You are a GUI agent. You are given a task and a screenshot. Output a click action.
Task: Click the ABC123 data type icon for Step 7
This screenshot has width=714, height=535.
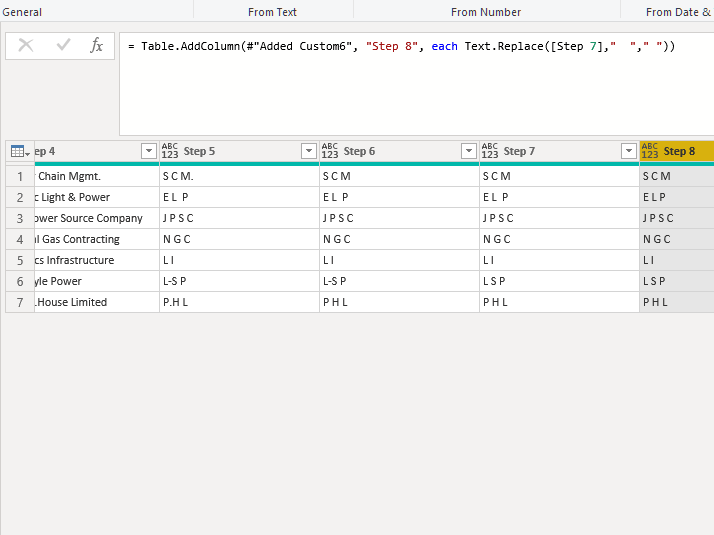489,151
